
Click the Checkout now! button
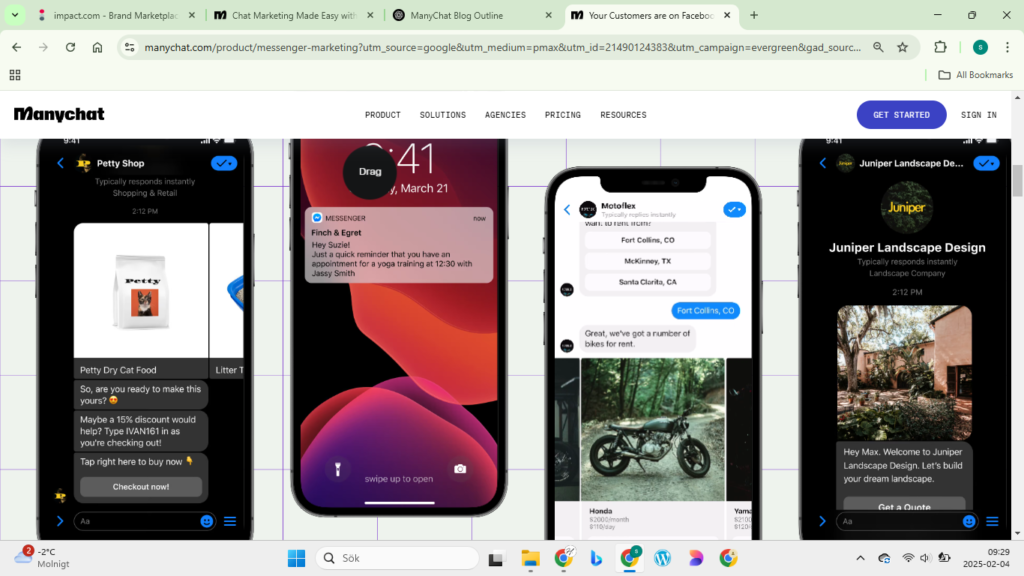(141, 487)
